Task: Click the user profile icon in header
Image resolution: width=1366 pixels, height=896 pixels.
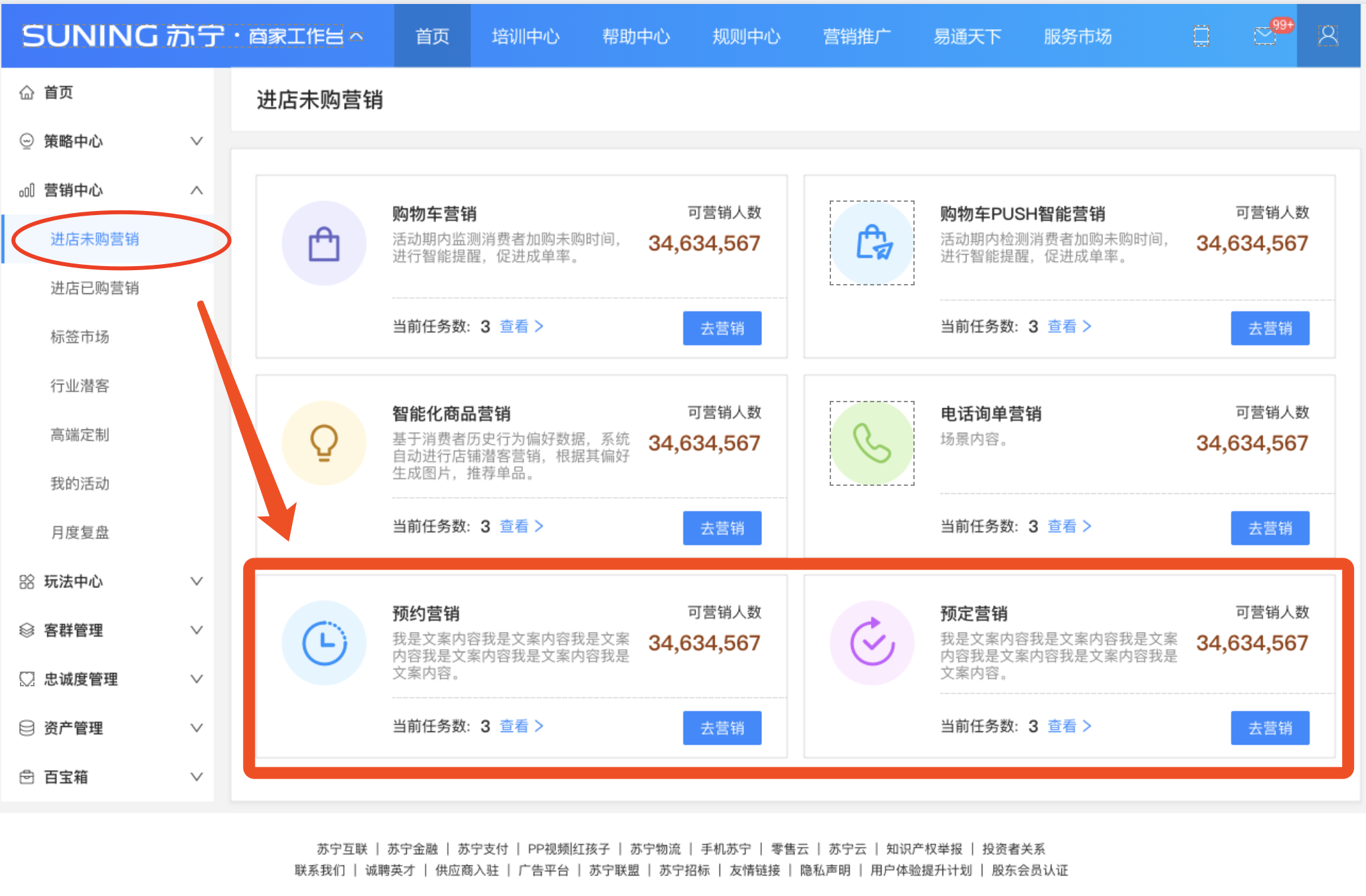Action: coord(1328,36)
